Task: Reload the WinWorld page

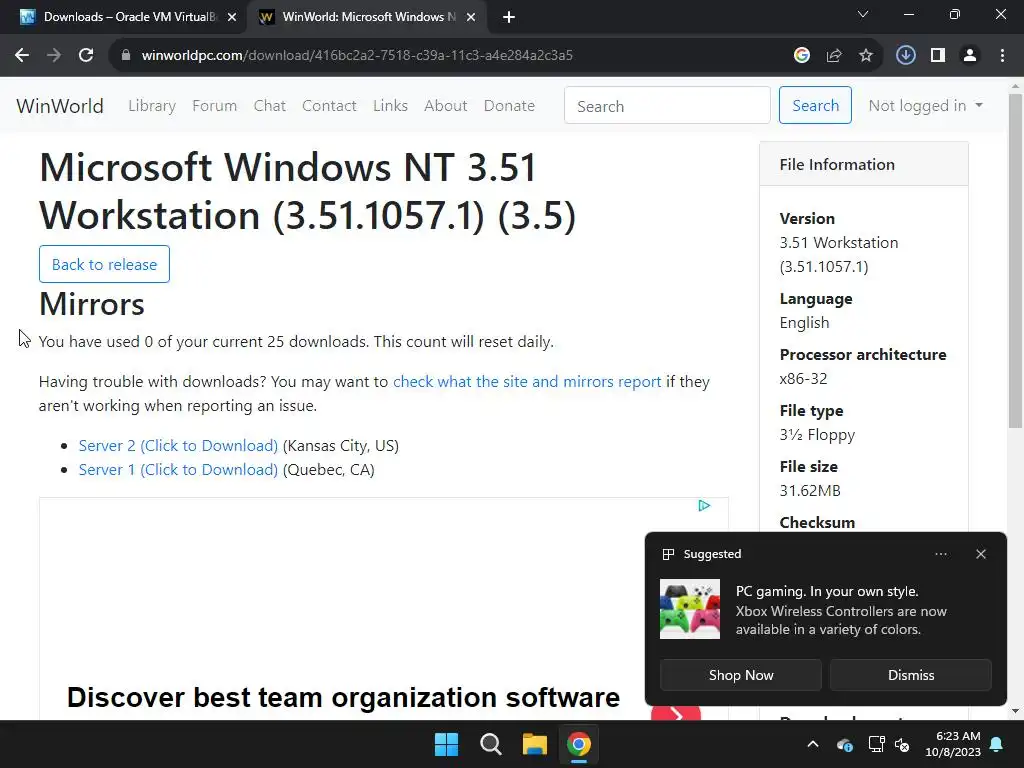Action: pos(86,56)
